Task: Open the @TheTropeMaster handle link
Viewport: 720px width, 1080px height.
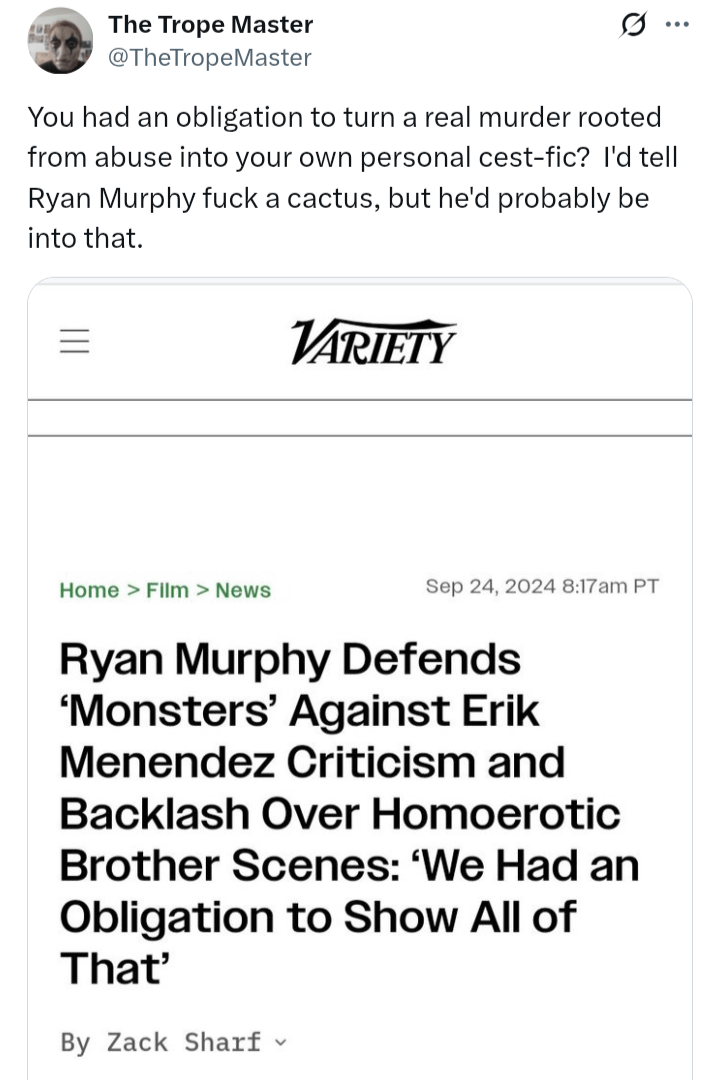Action: click(x=209, y=58)
